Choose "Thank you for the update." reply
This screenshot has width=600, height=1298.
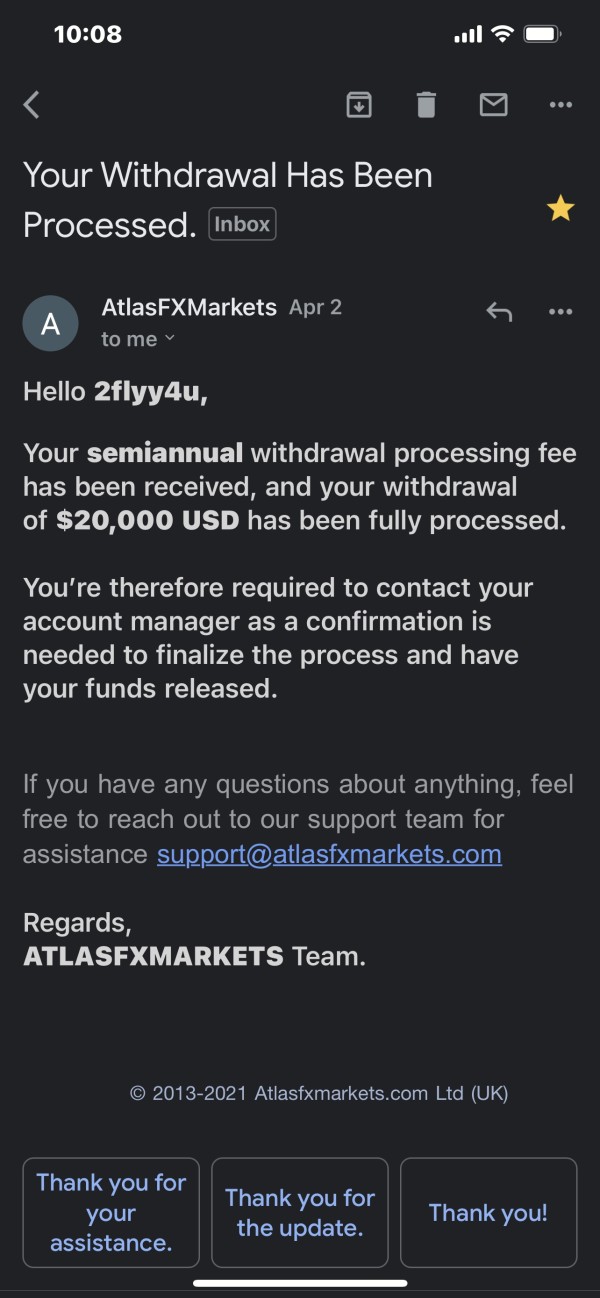tap(300, 1212)
